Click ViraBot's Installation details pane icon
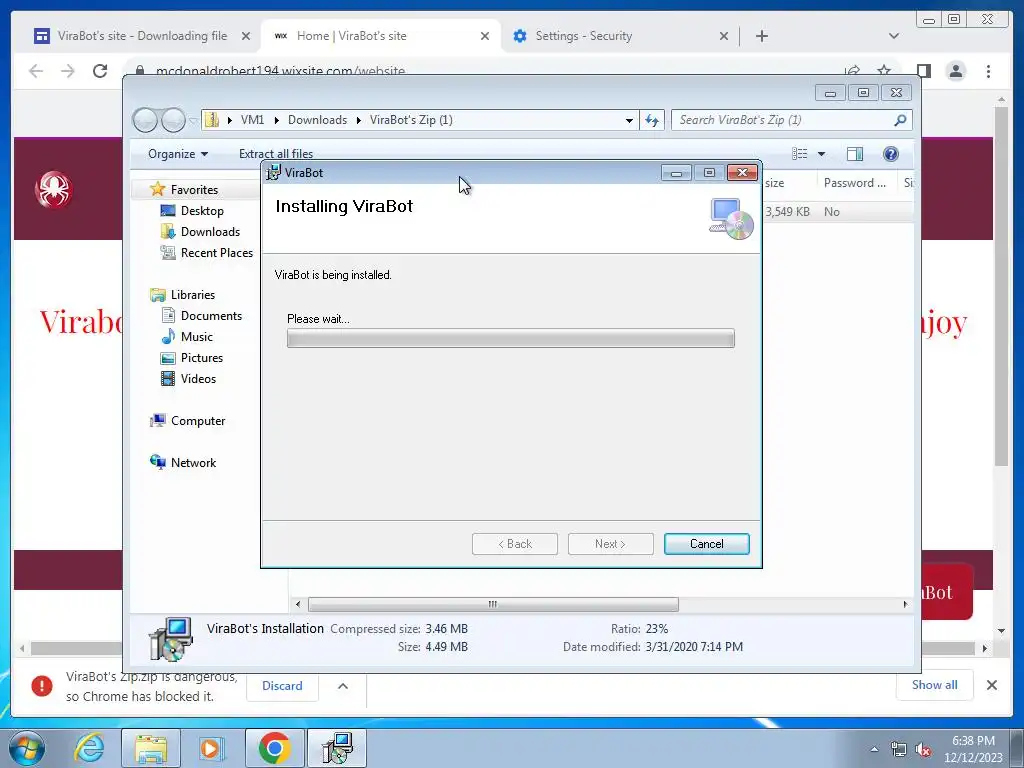 point(171,639)
